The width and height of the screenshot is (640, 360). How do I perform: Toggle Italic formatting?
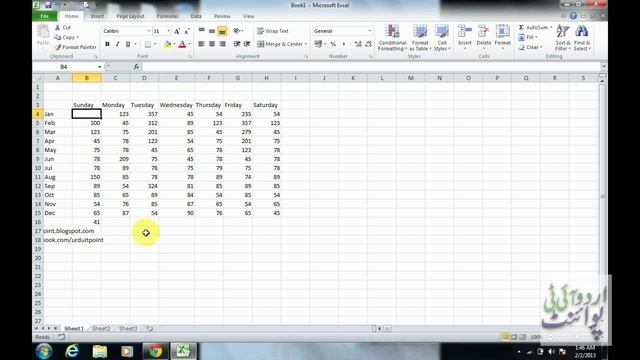point(118,44)
